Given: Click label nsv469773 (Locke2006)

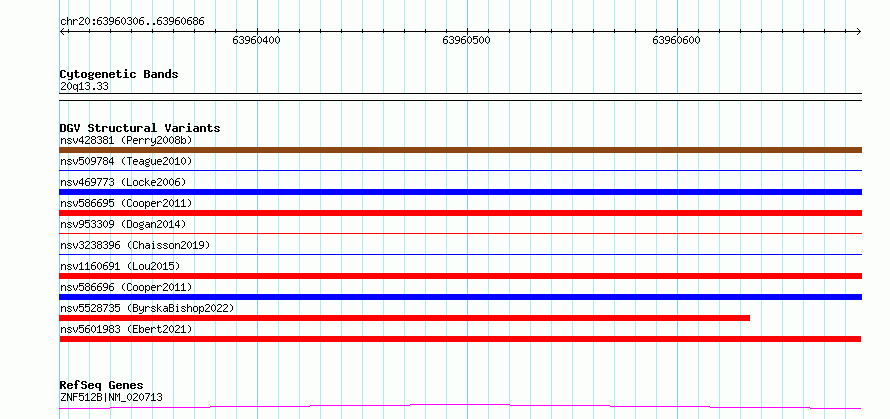Looking at the screenshot, I should 123,182.
